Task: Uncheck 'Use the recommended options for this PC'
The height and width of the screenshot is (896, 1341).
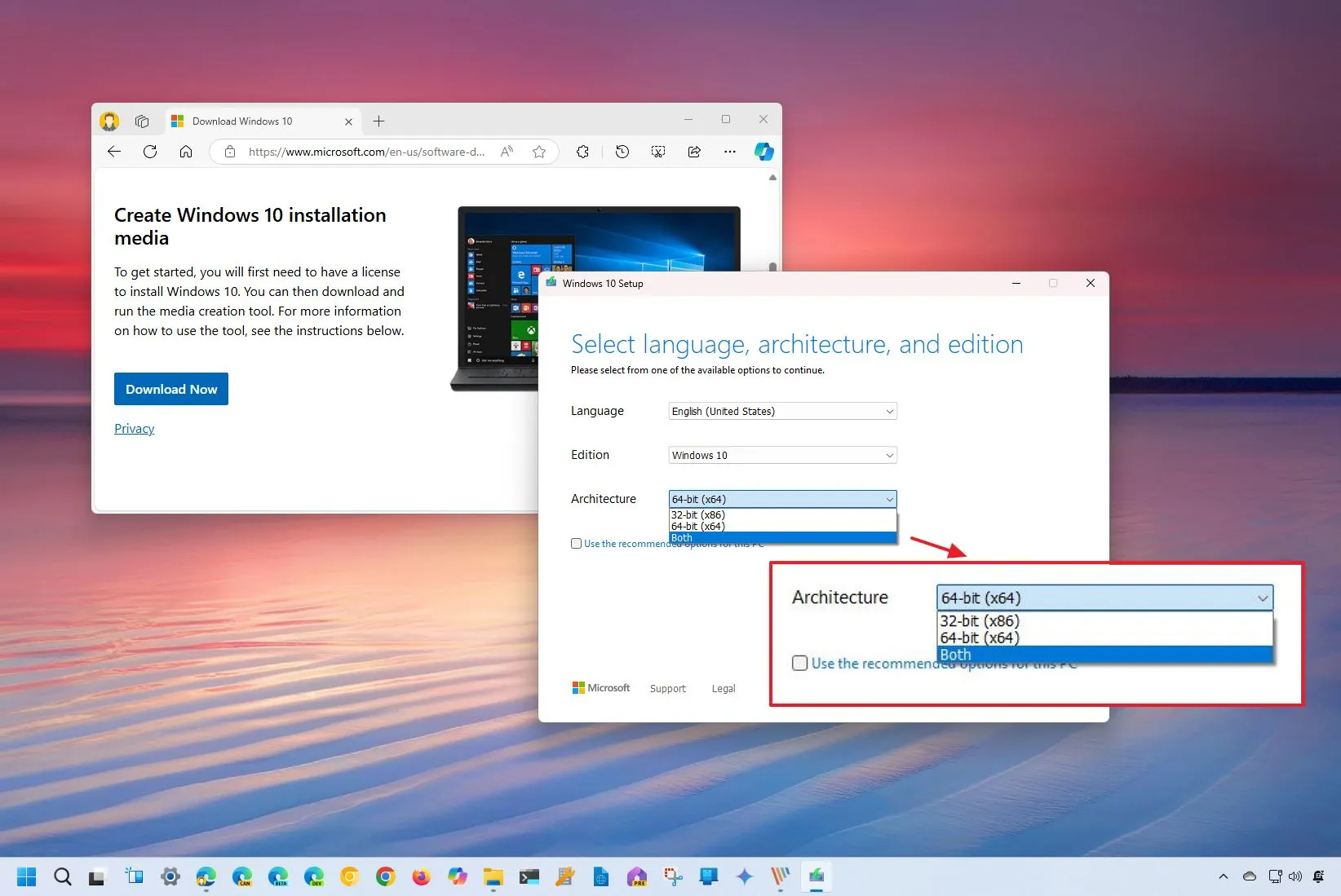Action: (576, 543)
